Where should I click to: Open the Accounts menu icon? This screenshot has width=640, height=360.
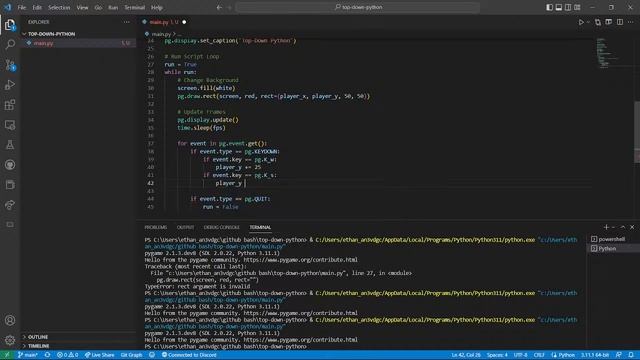tap(10, 320)
